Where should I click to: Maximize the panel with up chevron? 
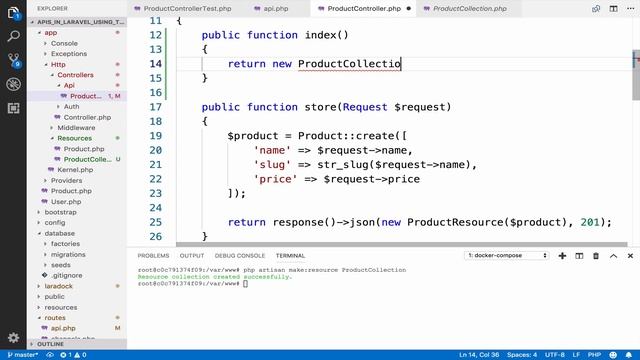(613, 256)
